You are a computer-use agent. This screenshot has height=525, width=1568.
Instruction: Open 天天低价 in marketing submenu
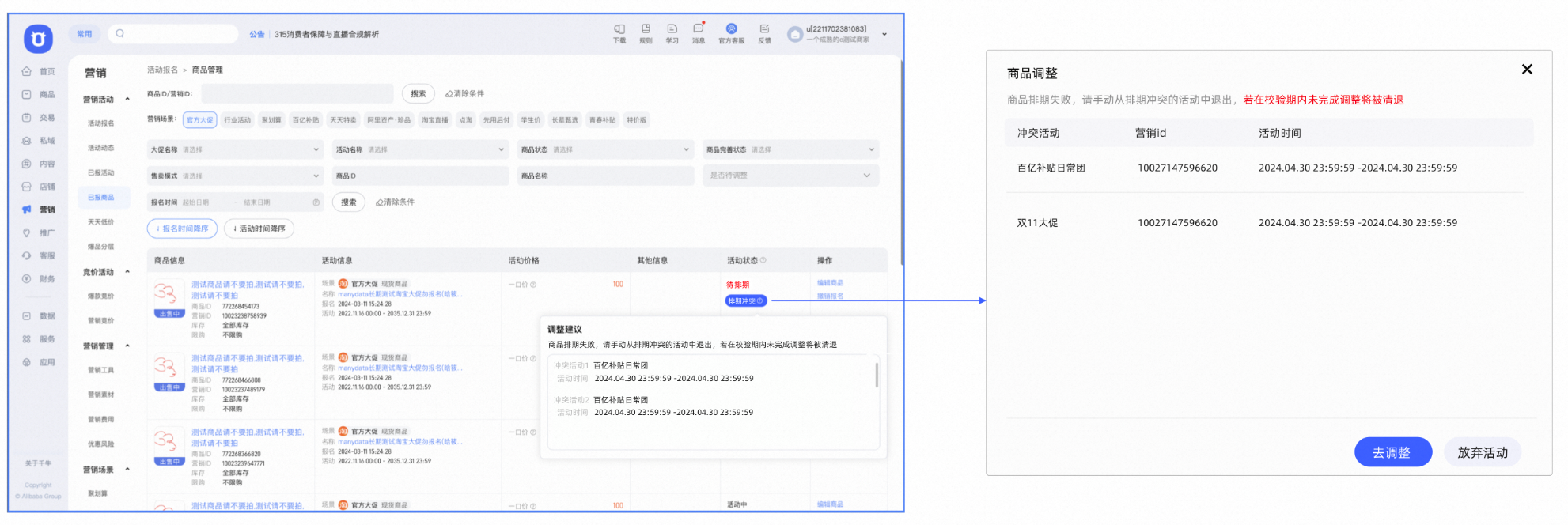[101, 222]
